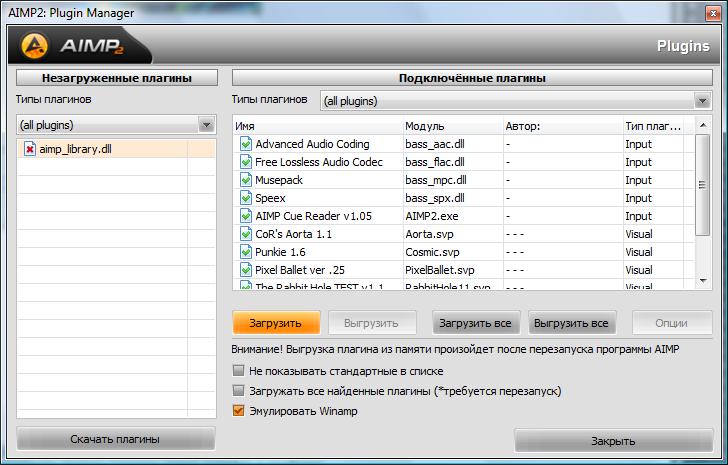
Task: Expand plugin type dropdown for connected plugins
Action: (x=702, y=101)
